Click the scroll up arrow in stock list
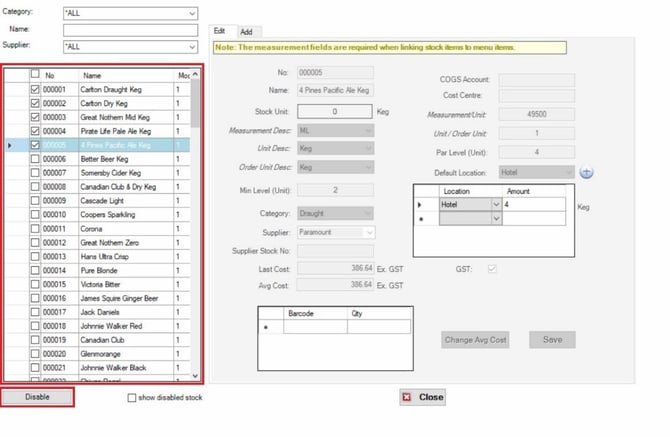 (x=195, y=75)
